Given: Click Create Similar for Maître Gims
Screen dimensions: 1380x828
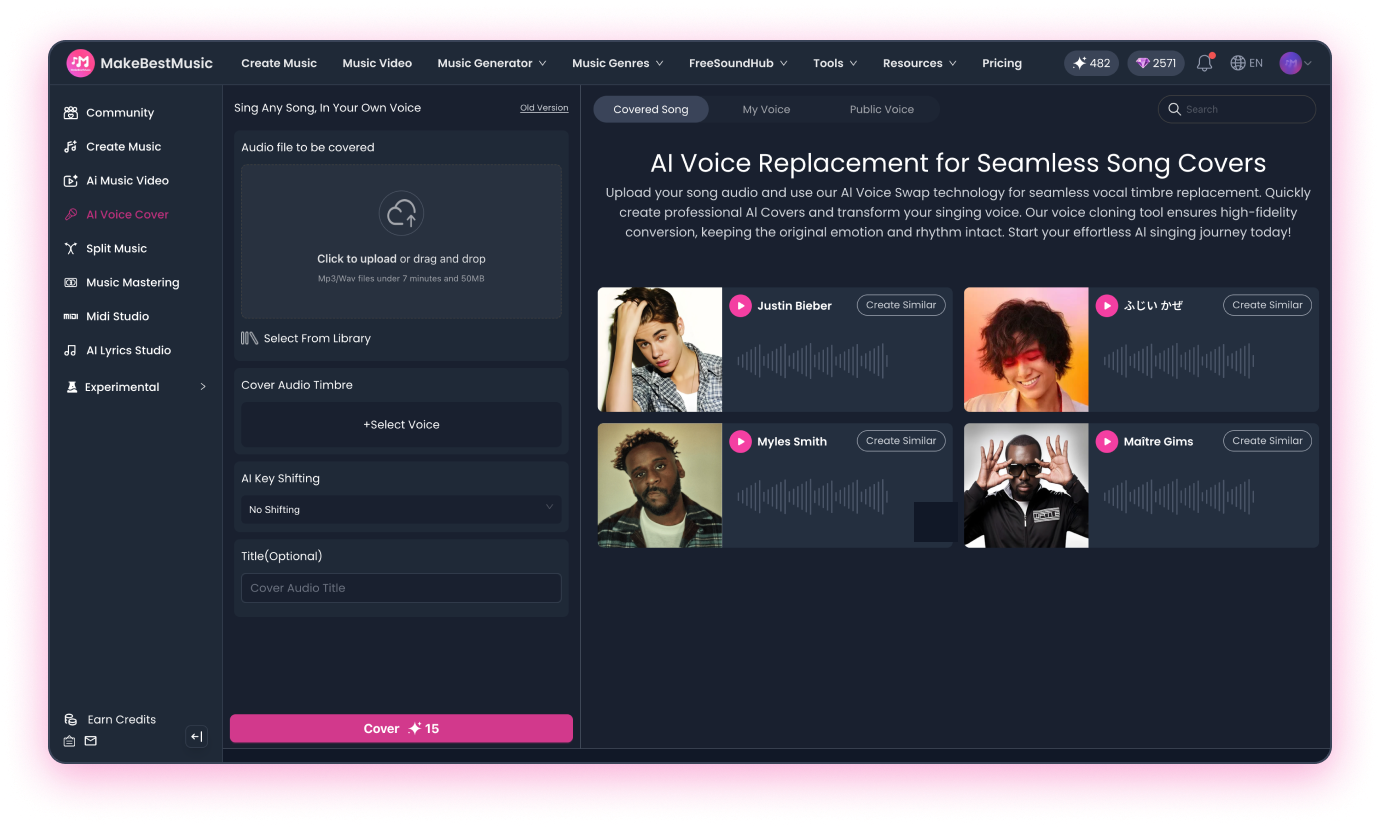Looking at the screenshot, I should (1267, 440).
